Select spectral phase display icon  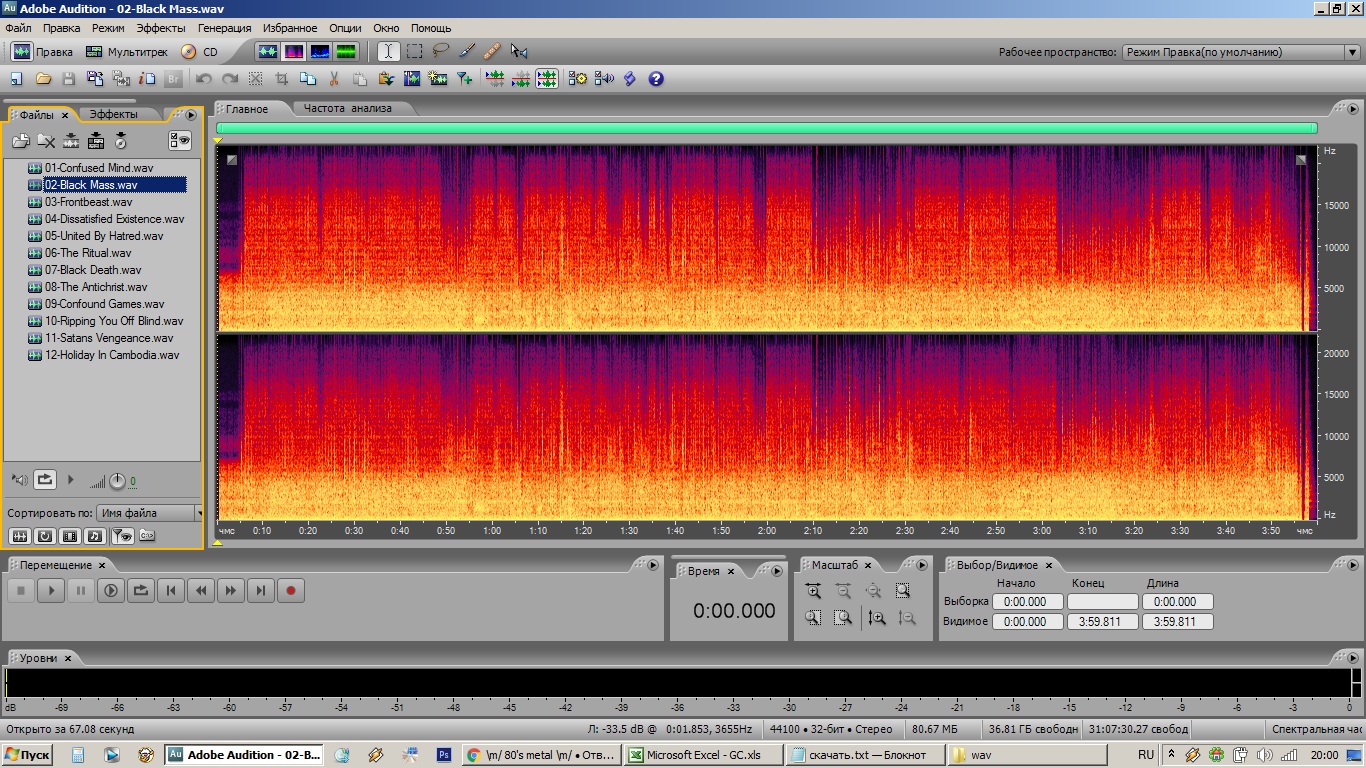346,52
